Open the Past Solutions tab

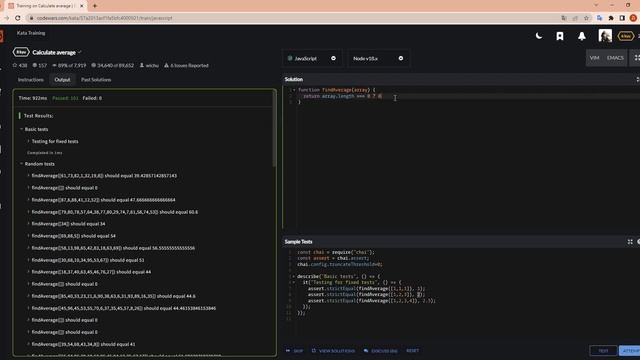click(x=96, y=80)
